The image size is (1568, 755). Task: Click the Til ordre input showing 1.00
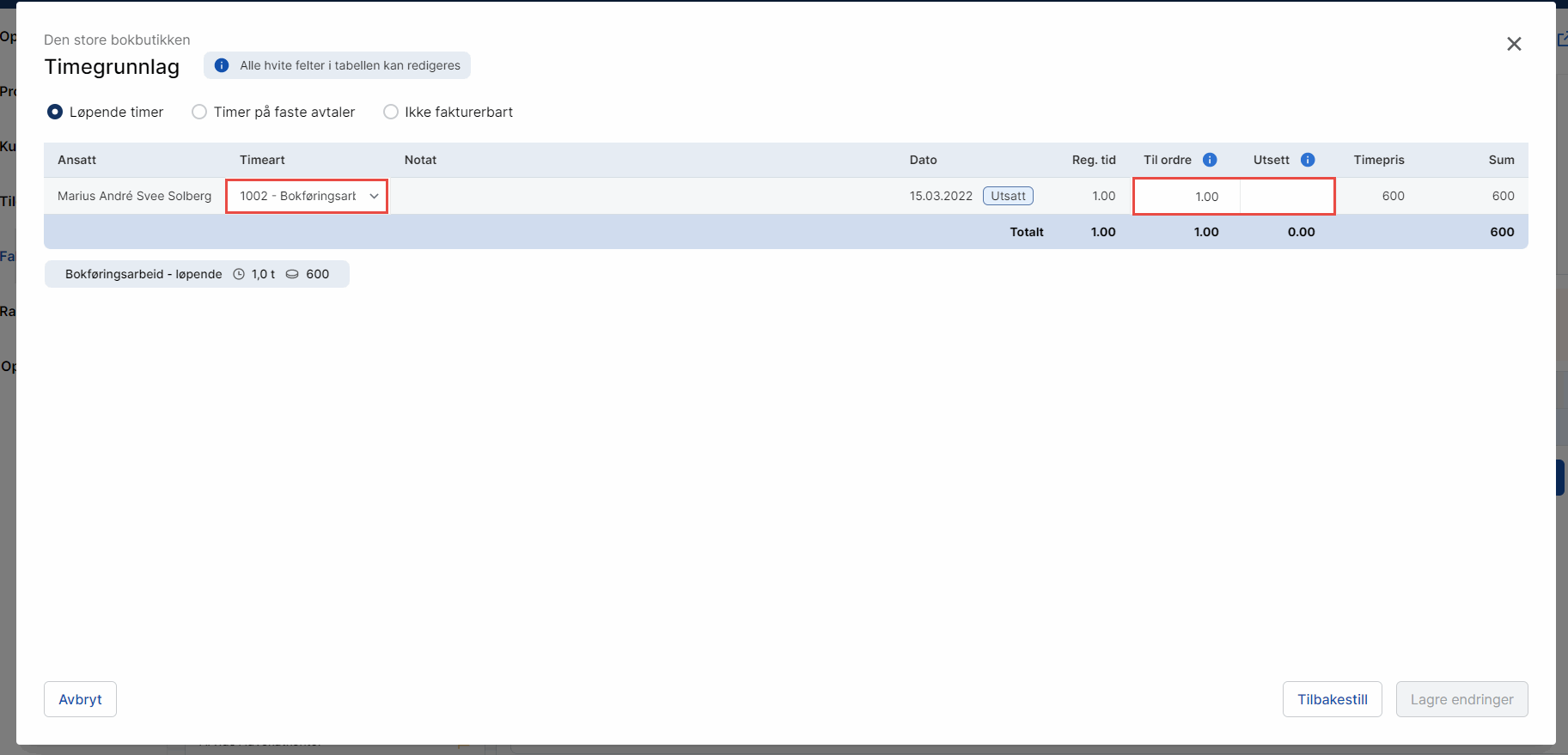1187,197
